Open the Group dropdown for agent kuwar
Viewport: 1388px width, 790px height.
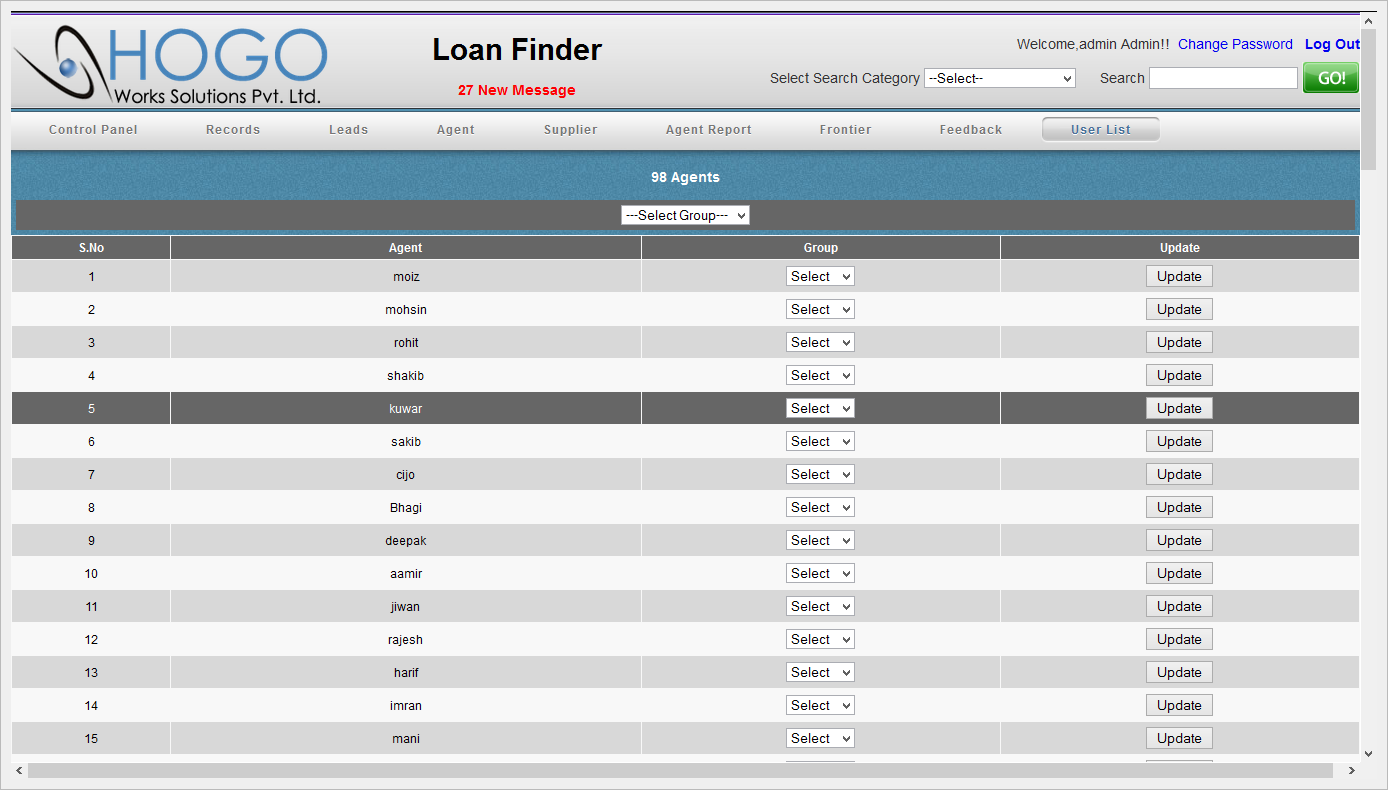pos(820,409)
